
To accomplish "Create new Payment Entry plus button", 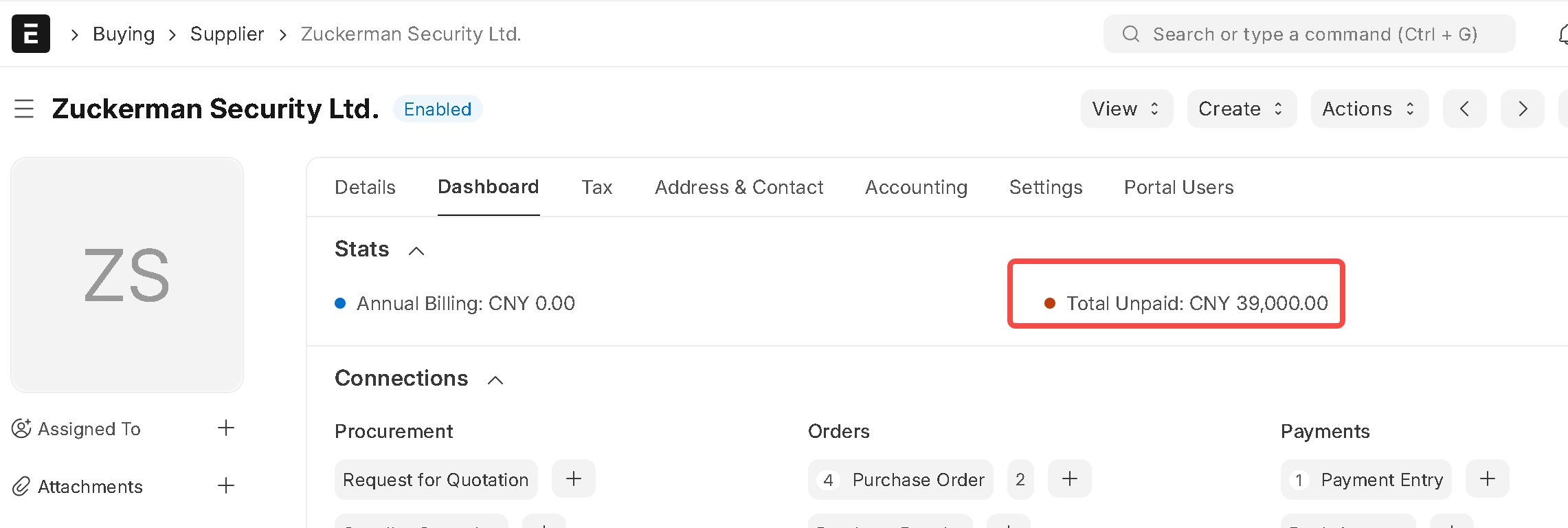I will click(x=1488, y=479).
